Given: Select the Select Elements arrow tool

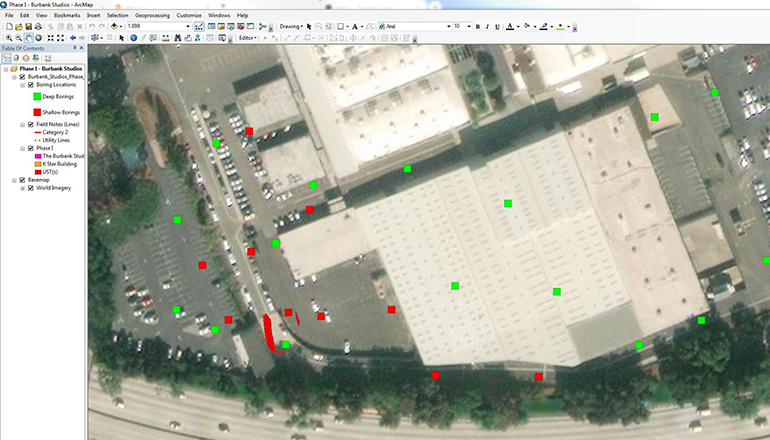Looking at the screenshot, I should coord(121,38).
